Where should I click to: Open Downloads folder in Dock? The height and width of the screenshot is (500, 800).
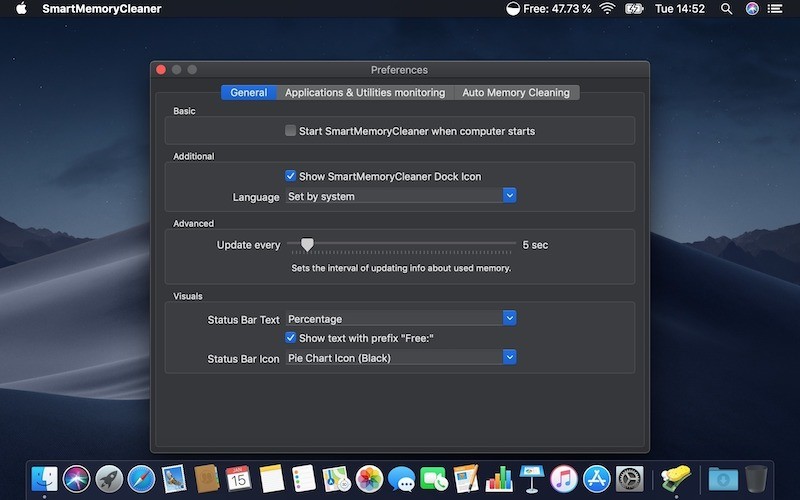(723, 479)
